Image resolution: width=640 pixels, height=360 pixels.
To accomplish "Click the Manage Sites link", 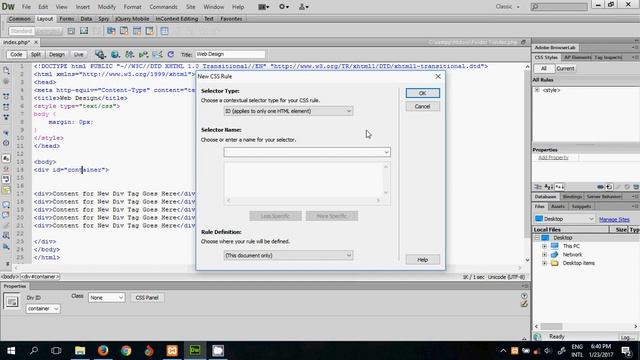I will (x=614, y=219).
